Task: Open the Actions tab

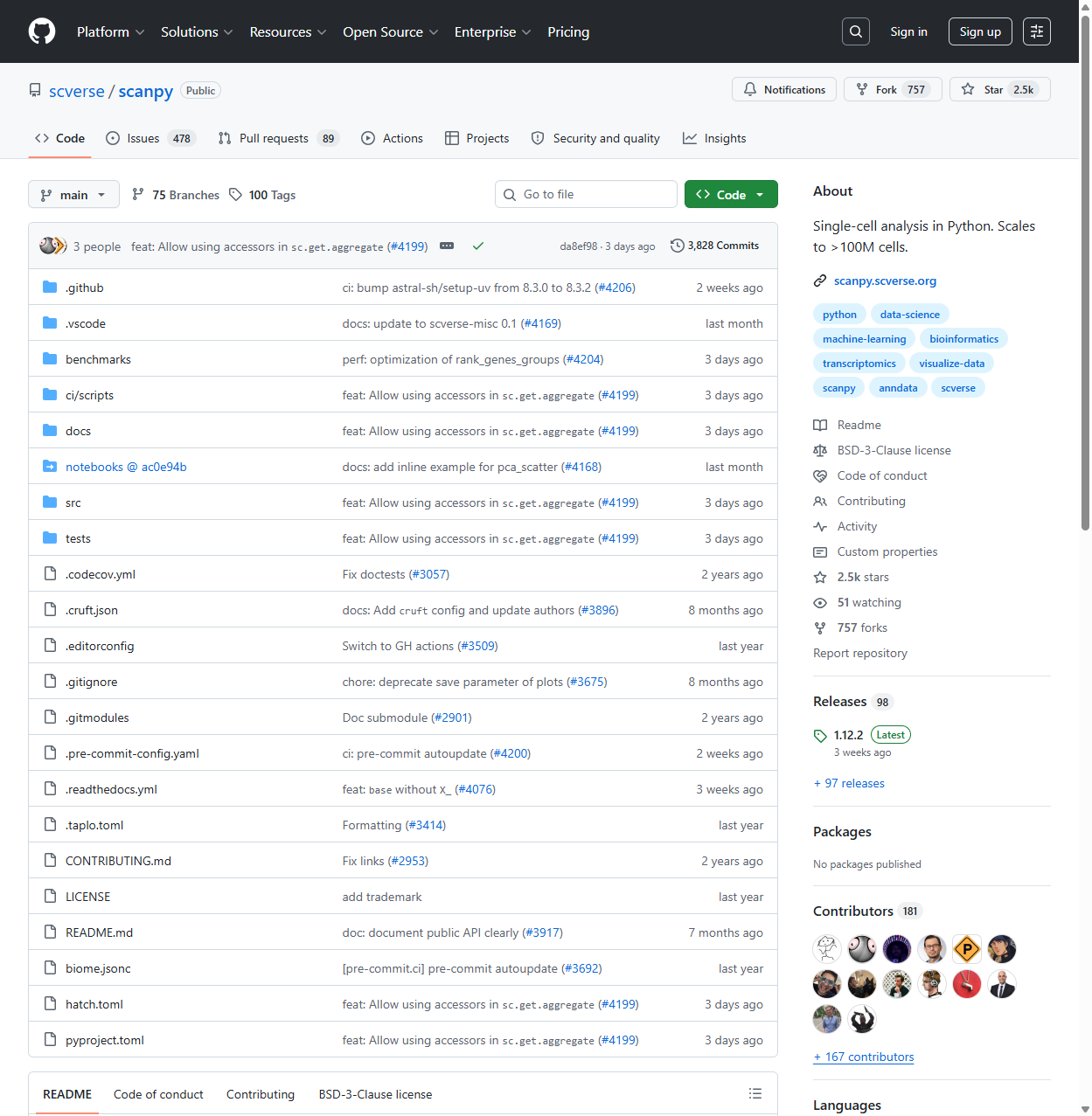Action: pyautogui.click(x=392, y=138)
